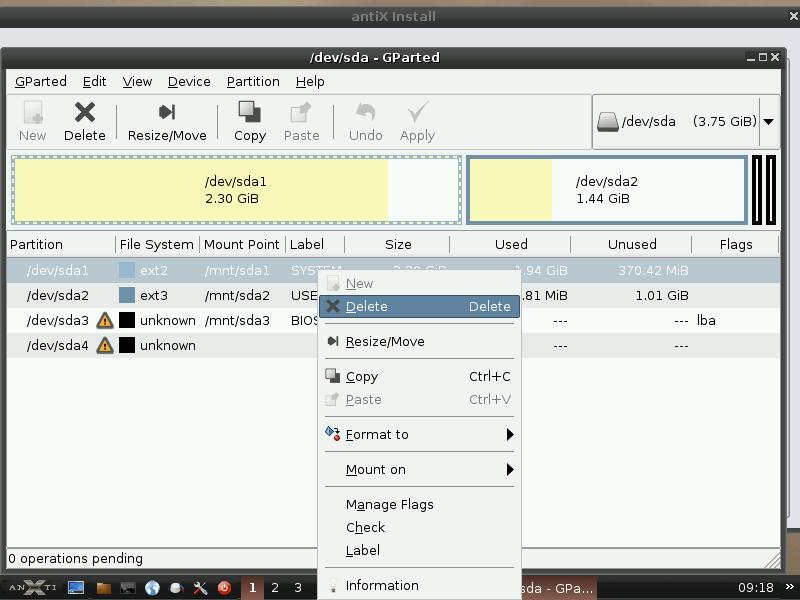This screenshot has width=800, height=600.
Task: Click the warning icon next to /dev/sda3
Action: [x=105, y=320]
